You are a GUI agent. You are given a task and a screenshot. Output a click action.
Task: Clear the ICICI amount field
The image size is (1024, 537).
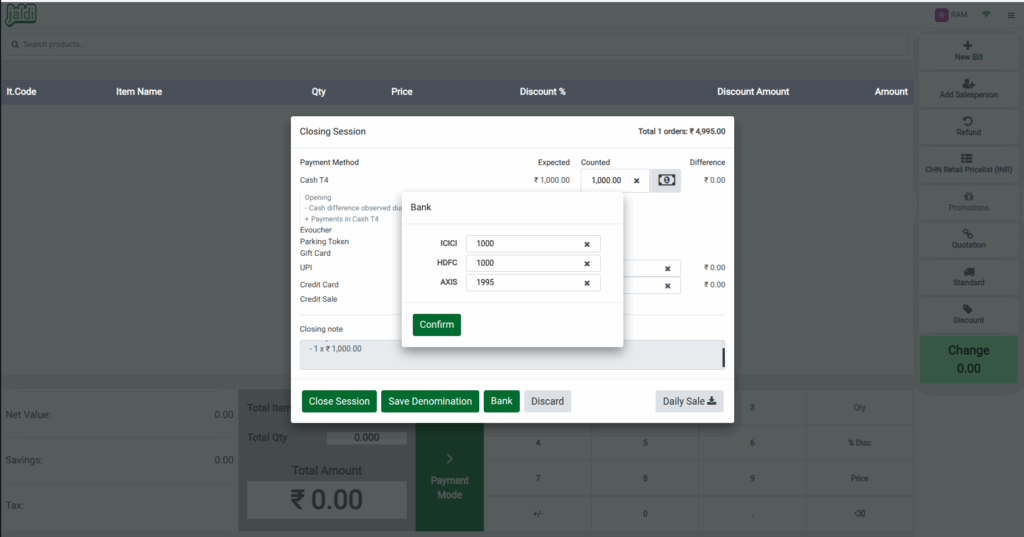[586, 244]
